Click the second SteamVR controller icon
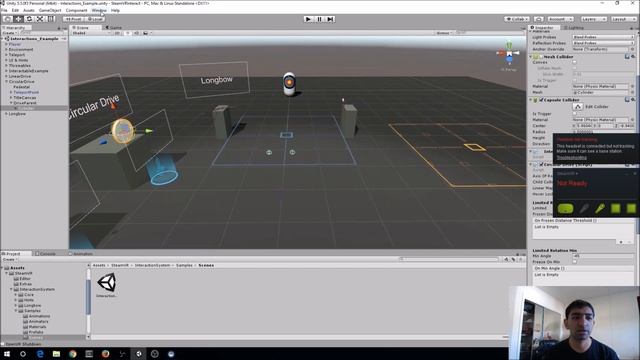The image size is (640, 360). pyautogui.click(x=600, y=209)
